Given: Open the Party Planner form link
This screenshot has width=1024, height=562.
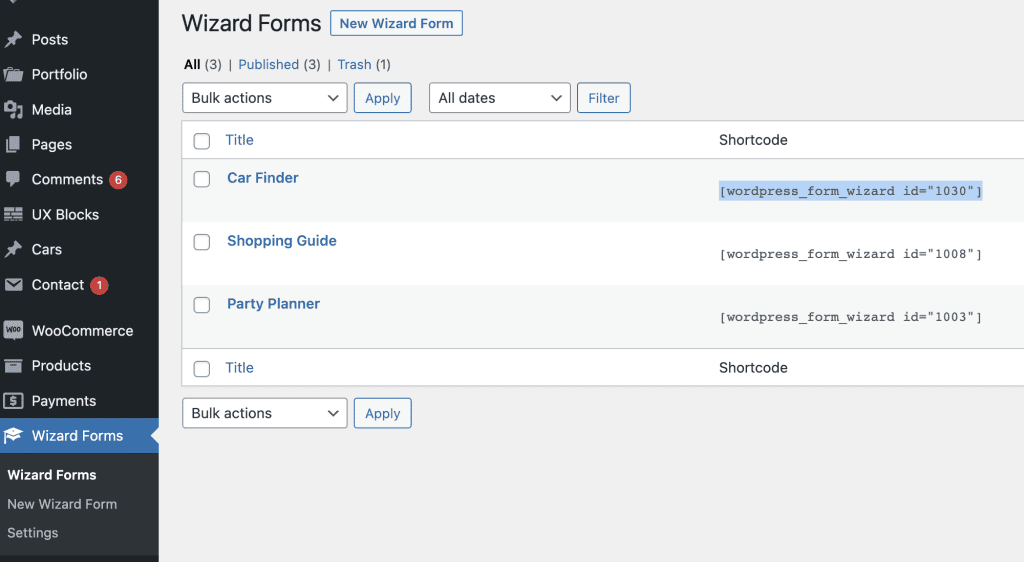Looking at the screenshot, I should pos(273,304).
